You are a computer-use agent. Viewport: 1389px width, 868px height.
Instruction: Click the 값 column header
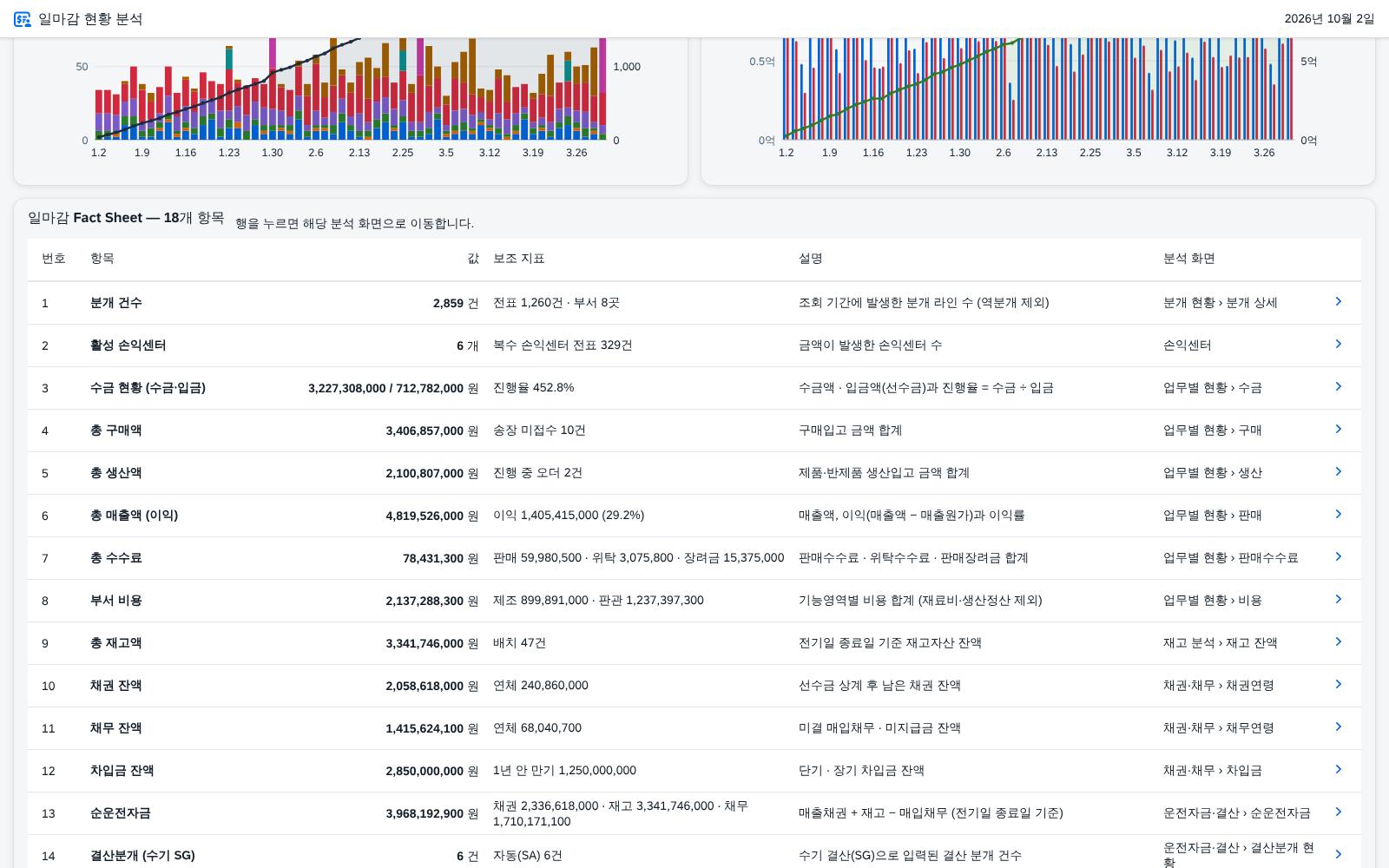point(473,259)
